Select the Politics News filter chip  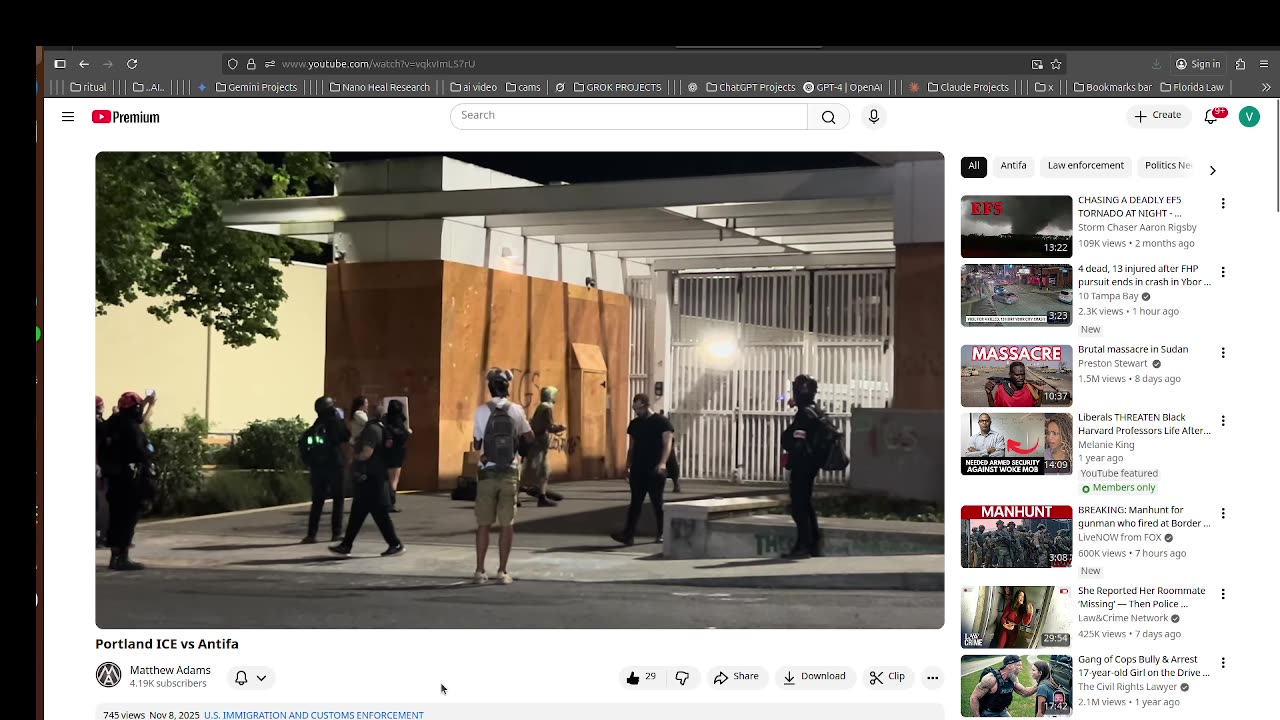[x=1168, y=166]
